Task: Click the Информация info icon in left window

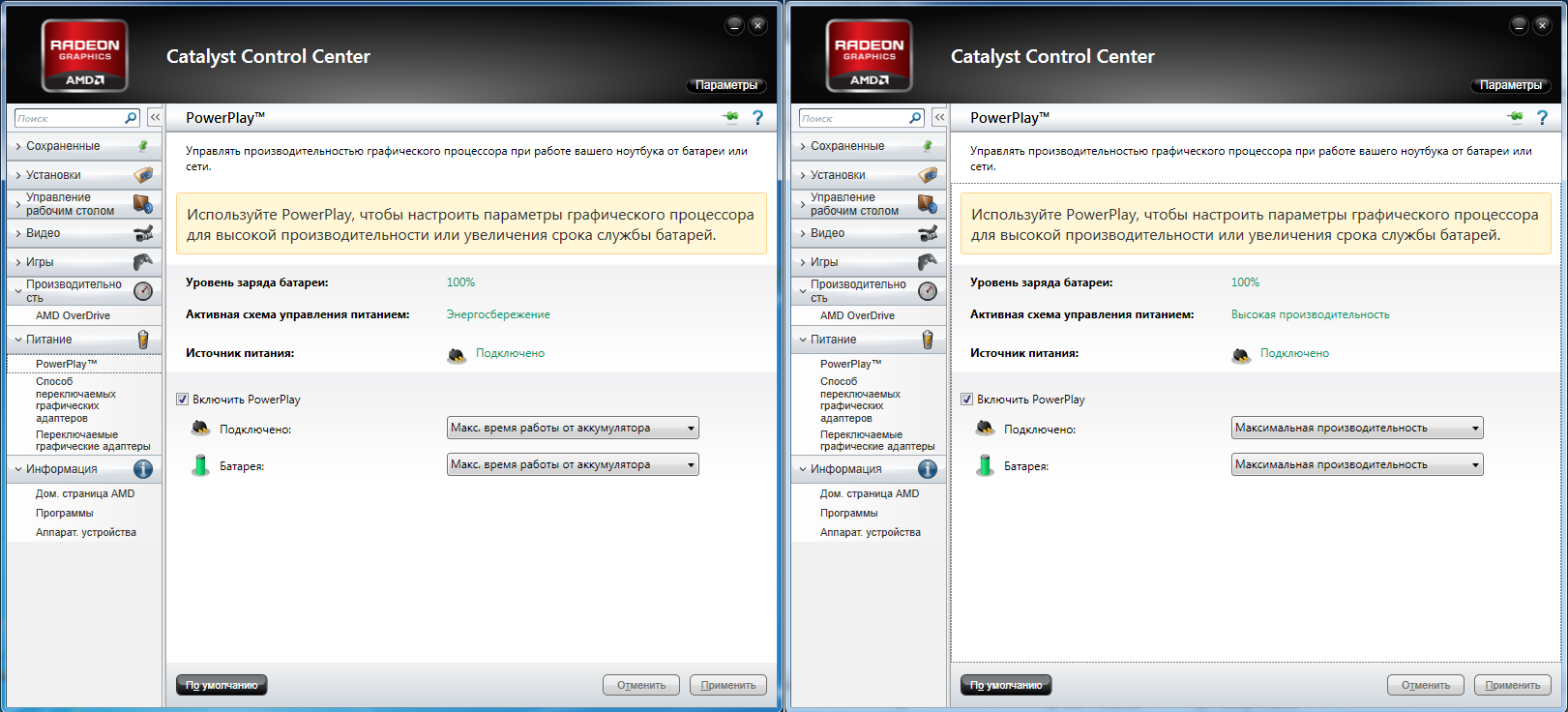Action: pos(143,469)
